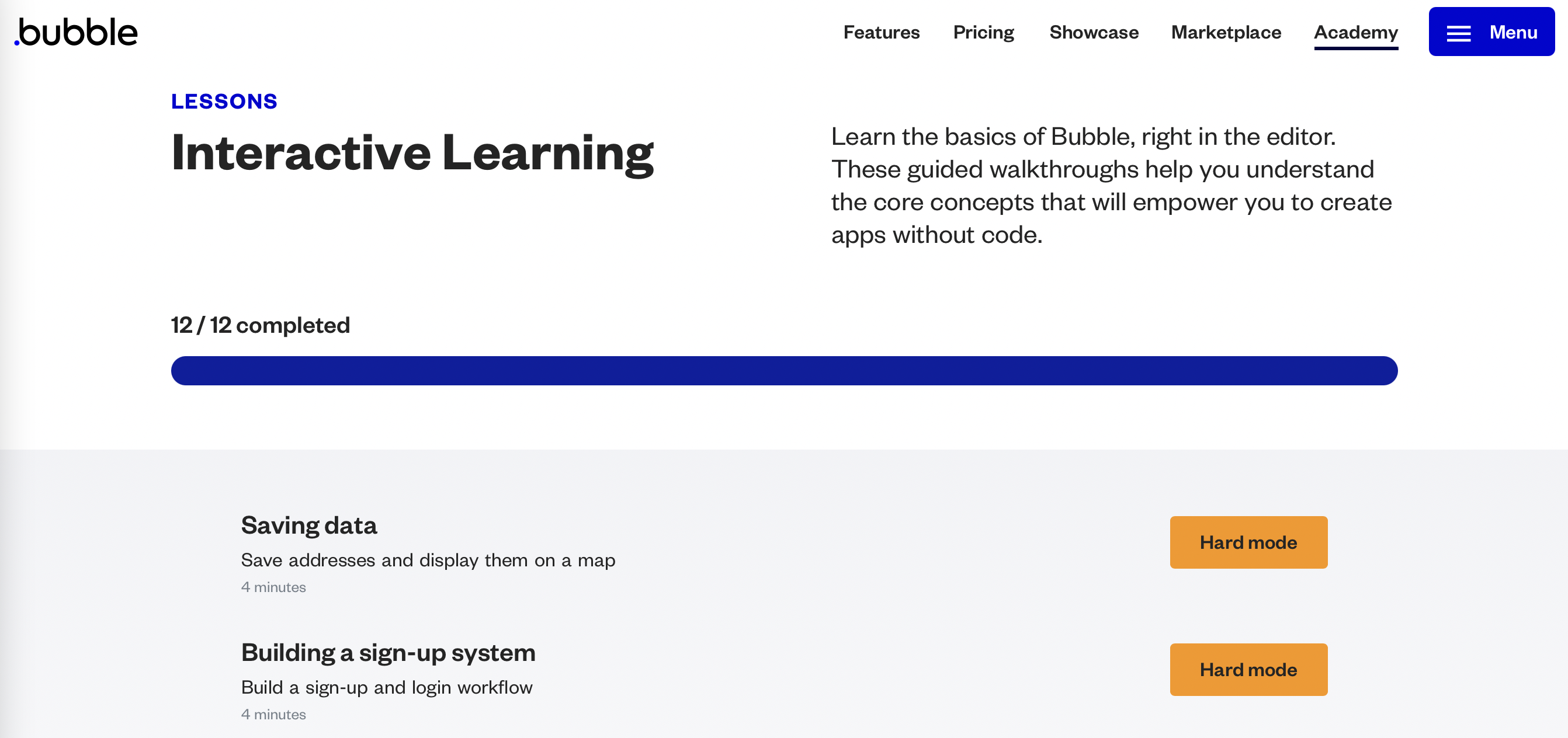Click Hard mode for Building a sign-up system
The height and width of the screenshot is (738, 1568).
(x=1248, y=670)
